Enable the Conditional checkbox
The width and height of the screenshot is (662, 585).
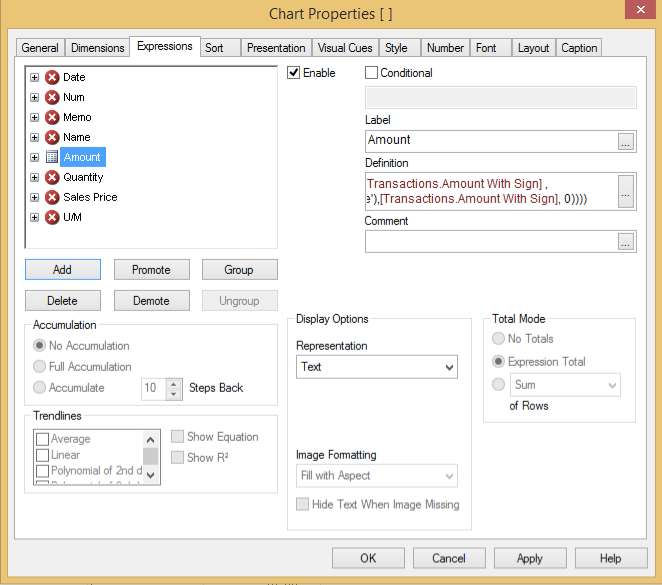pyautogui.click(x=372, y=73)
